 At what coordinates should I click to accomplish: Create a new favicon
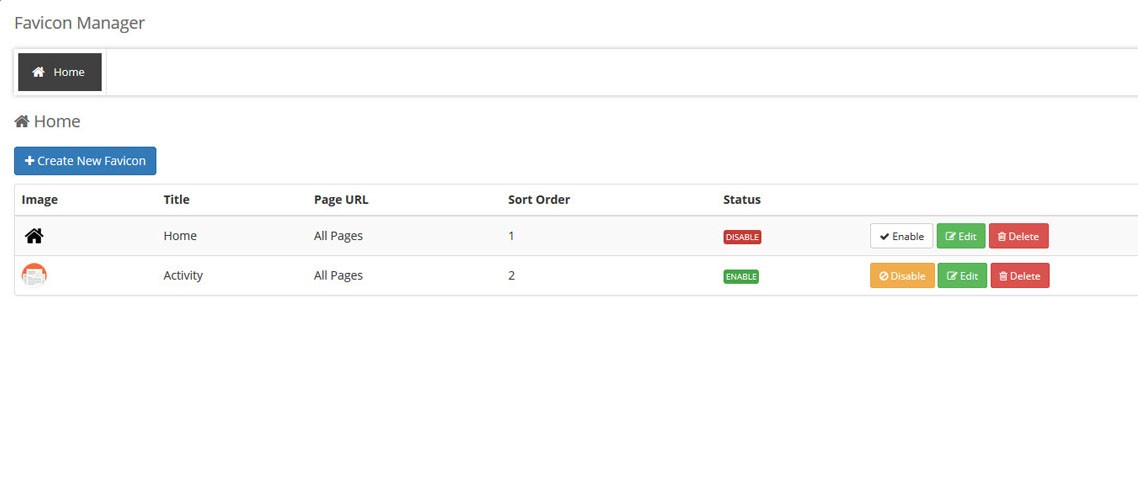click(x=85, y=161)
